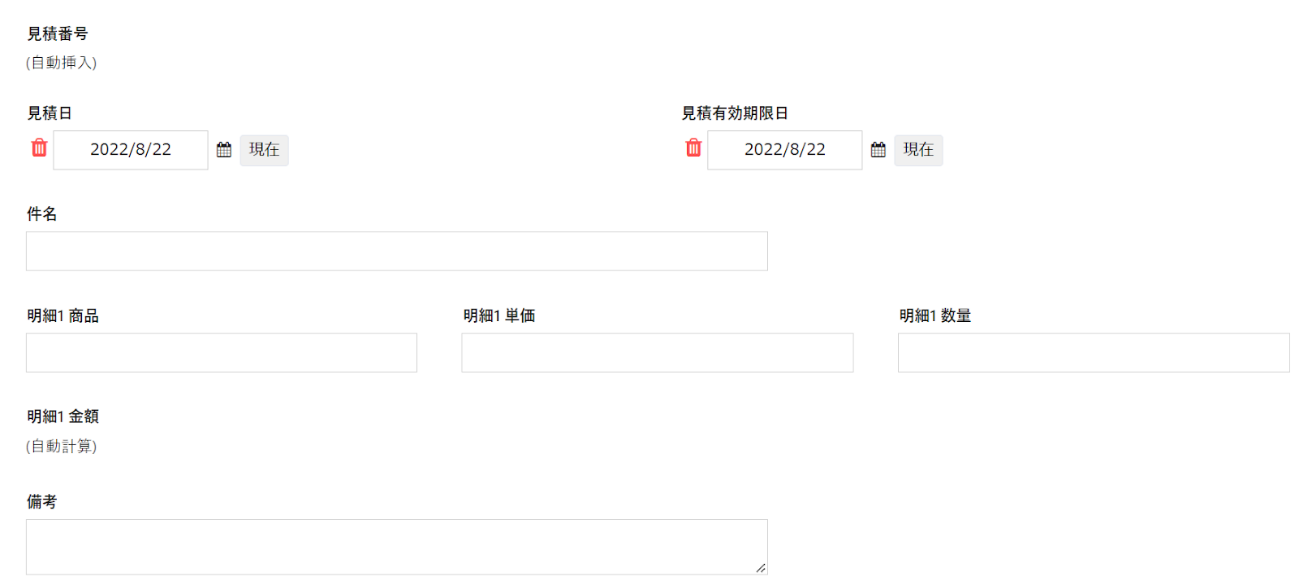1299x586 pixels.
Task: Click the 備考 label above the textarea
Action: [x=42, y=502]
